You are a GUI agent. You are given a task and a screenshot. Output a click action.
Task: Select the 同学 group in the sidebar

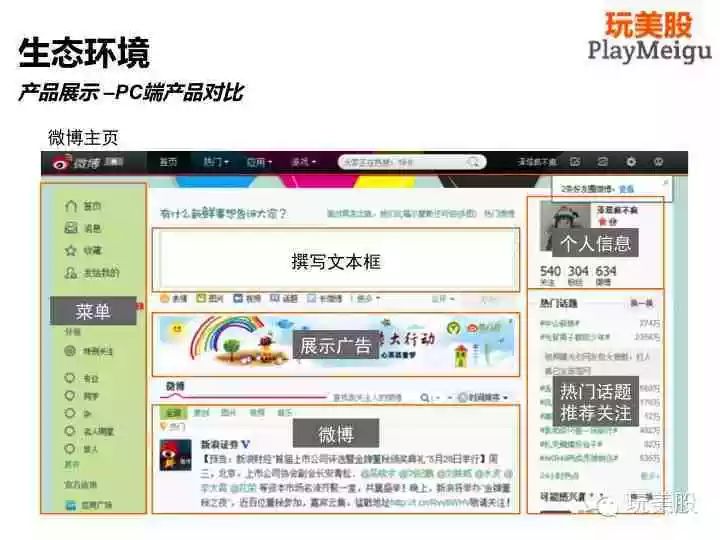click(x=82, y=395)
